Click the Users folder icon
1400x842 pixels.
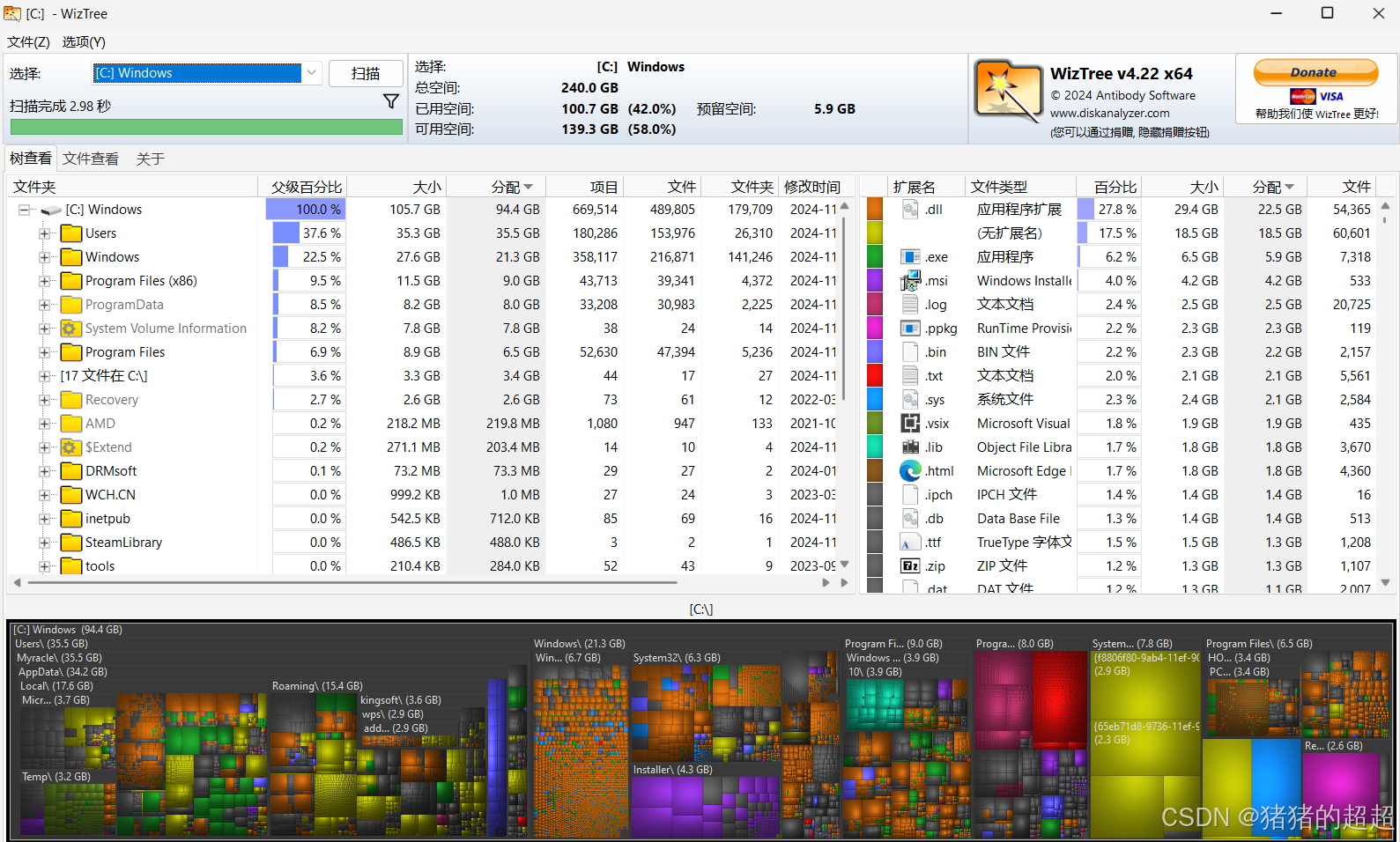click(x=71, y=233)
